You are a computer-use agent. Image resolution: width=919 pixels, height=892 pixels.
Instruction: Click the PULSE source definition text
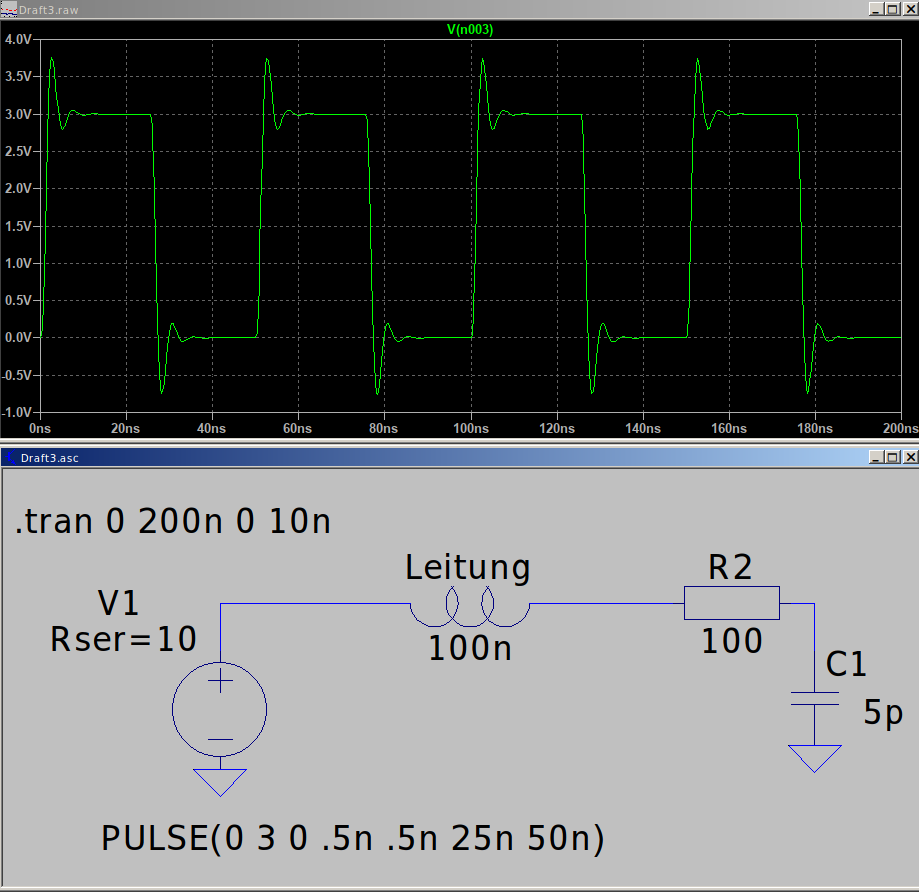pyautogui.click(x=352, y=838)
